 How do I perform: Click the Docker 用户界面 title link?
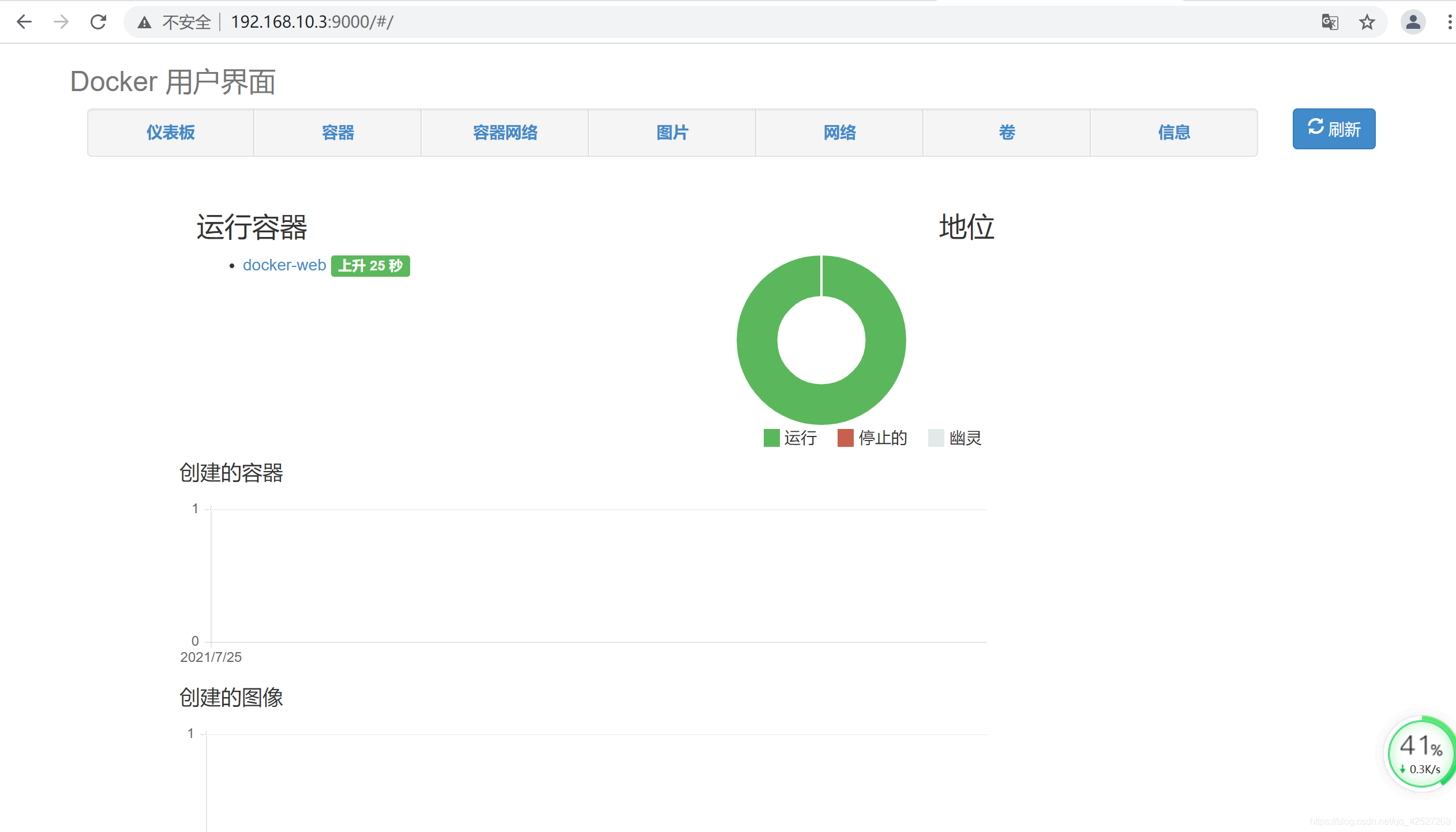[172, 82]
